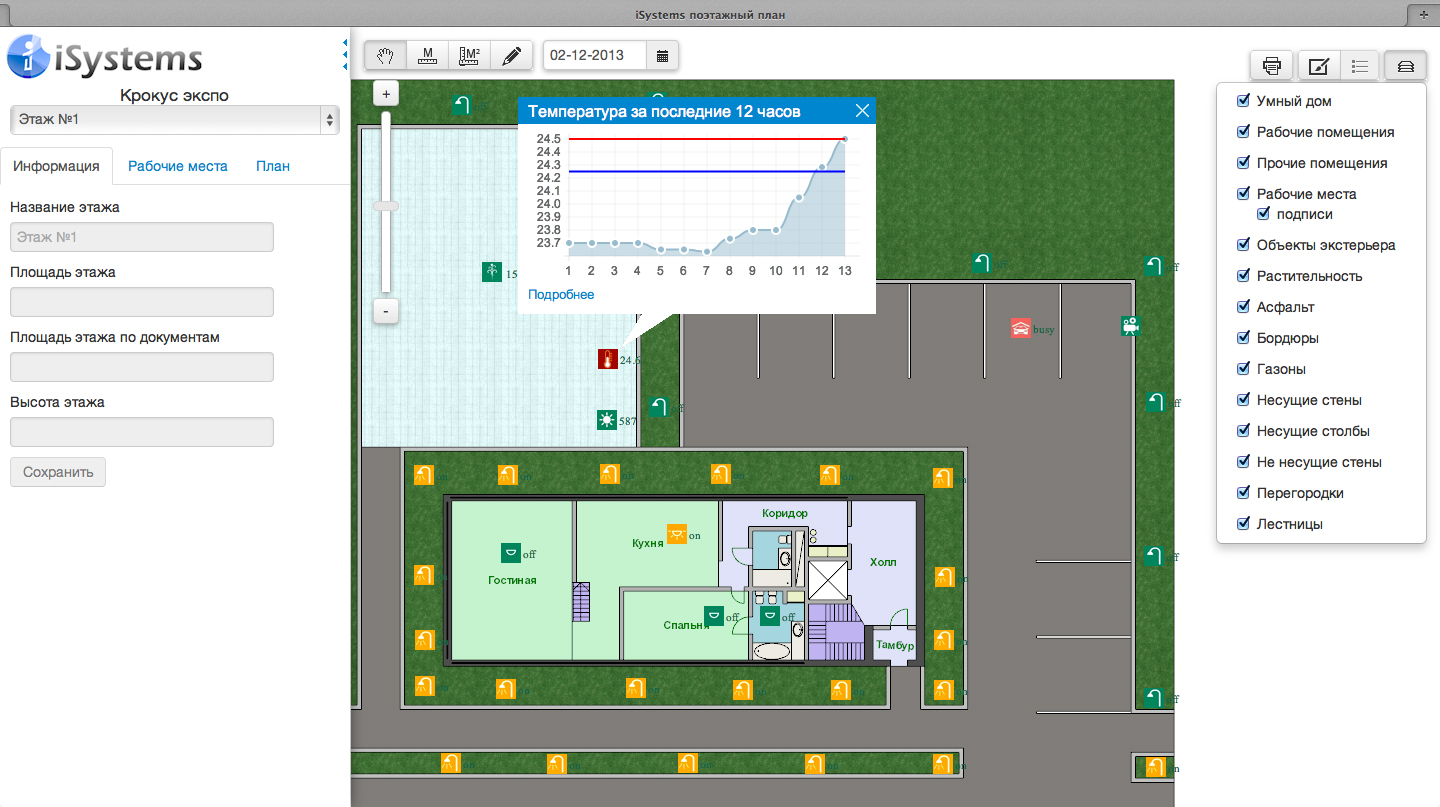Uncheck the Рабочие места layer
1440x807 pixels.
click(1243, 194)
